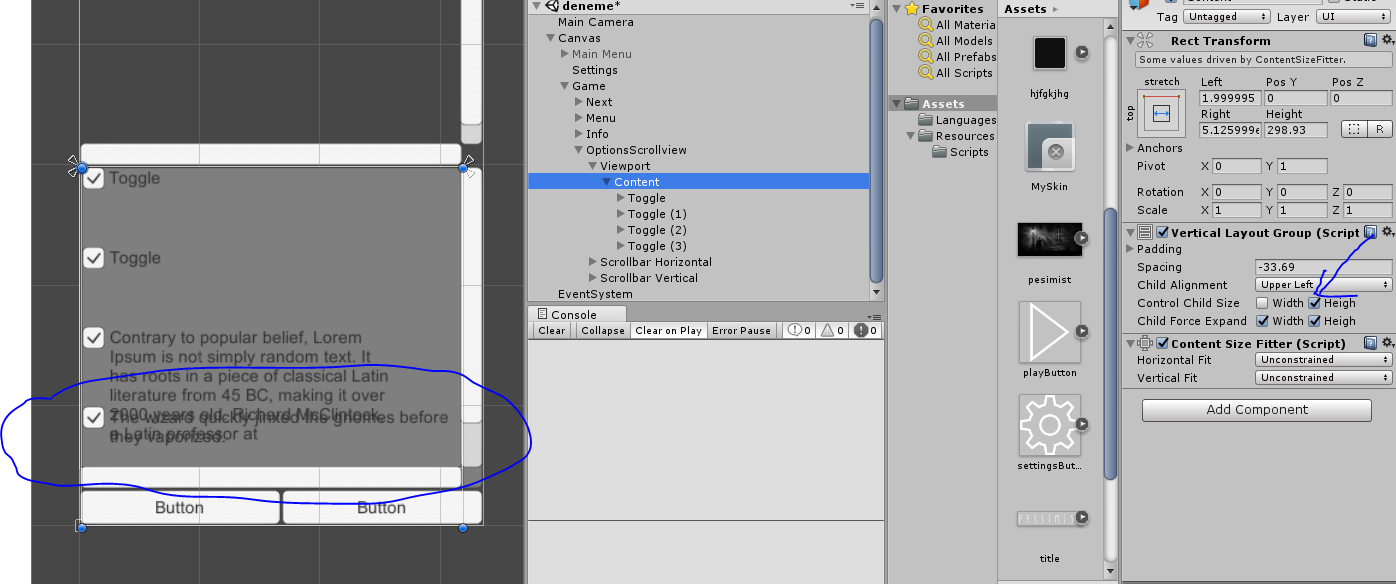Click the blue R button in Rect Transform
The width and height of the screenshot is (1396, 584).
point(1381,128)
